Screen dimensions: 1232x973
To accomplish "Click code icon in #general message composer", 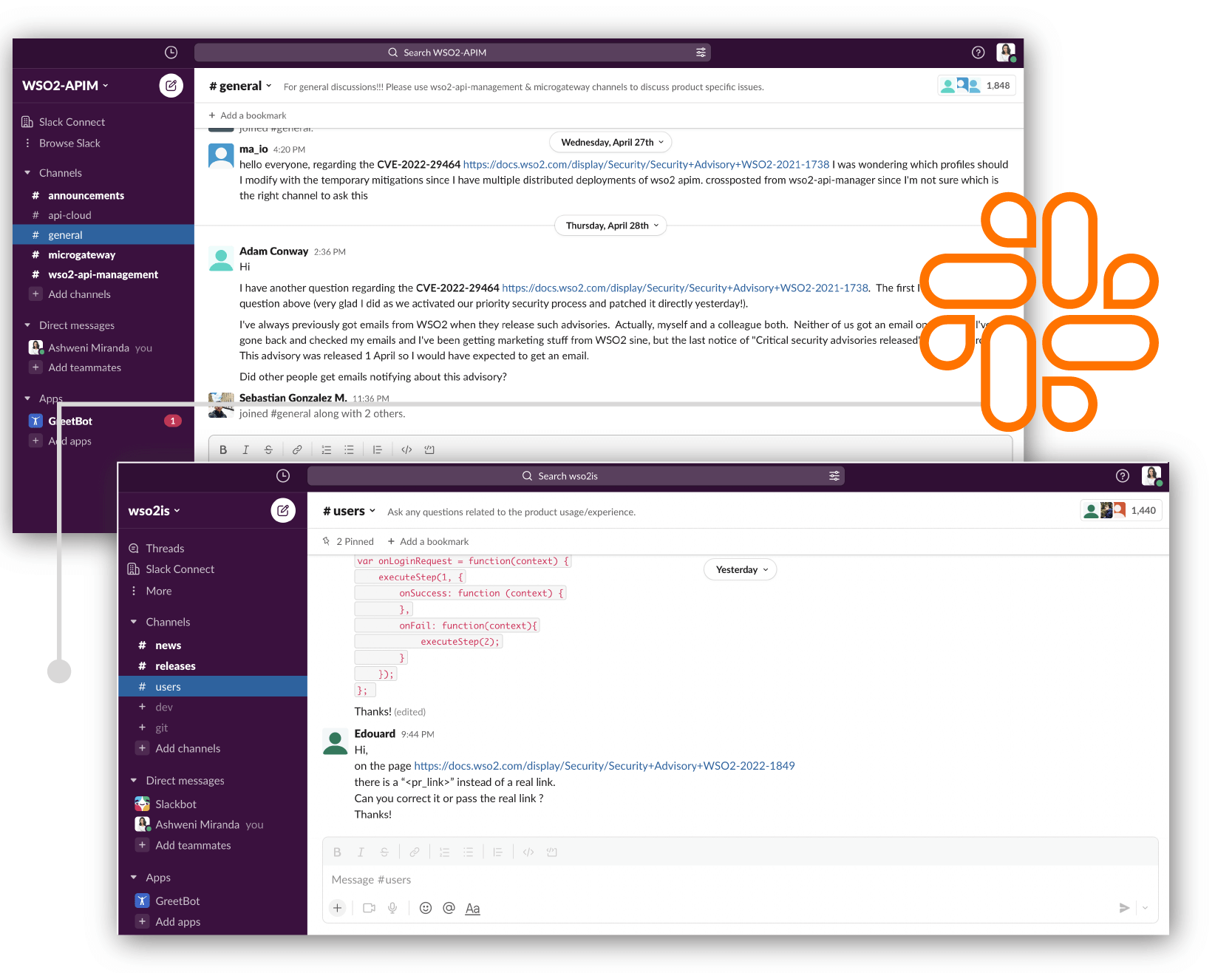I will 406,450.
